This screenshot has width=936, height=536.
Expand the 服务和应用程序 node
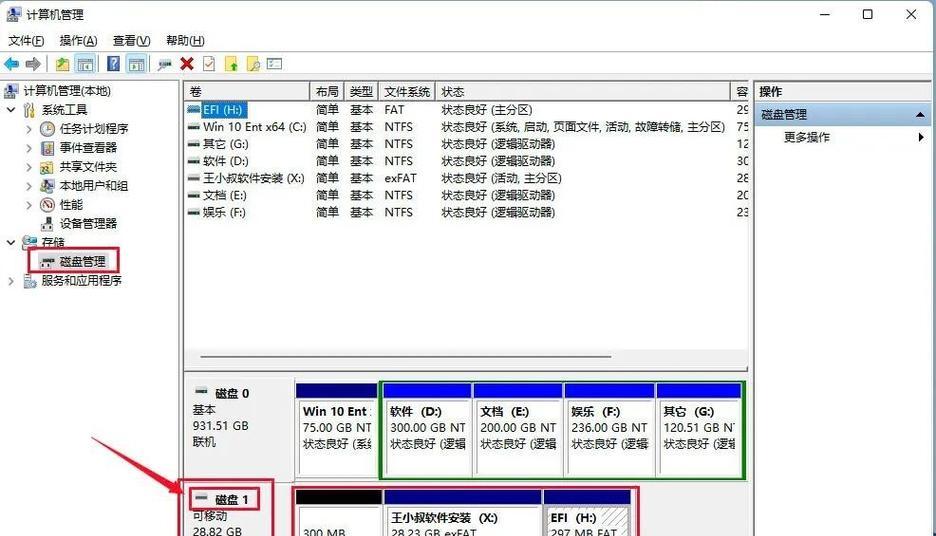click(x=11, y=281)
